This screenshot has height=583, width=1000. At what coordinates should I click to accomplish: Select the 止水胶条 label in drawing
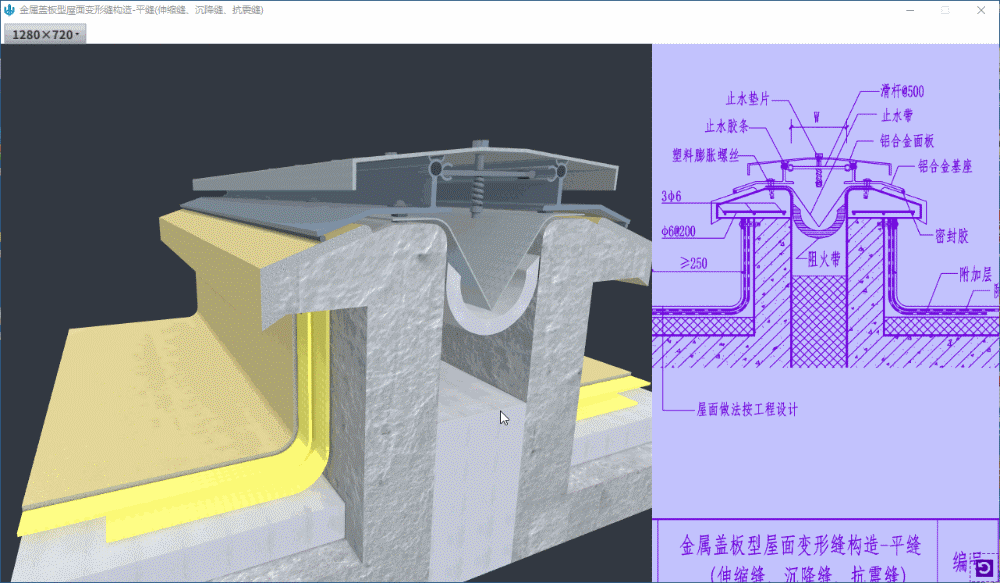pyautogui.click(x=726, y=126)
